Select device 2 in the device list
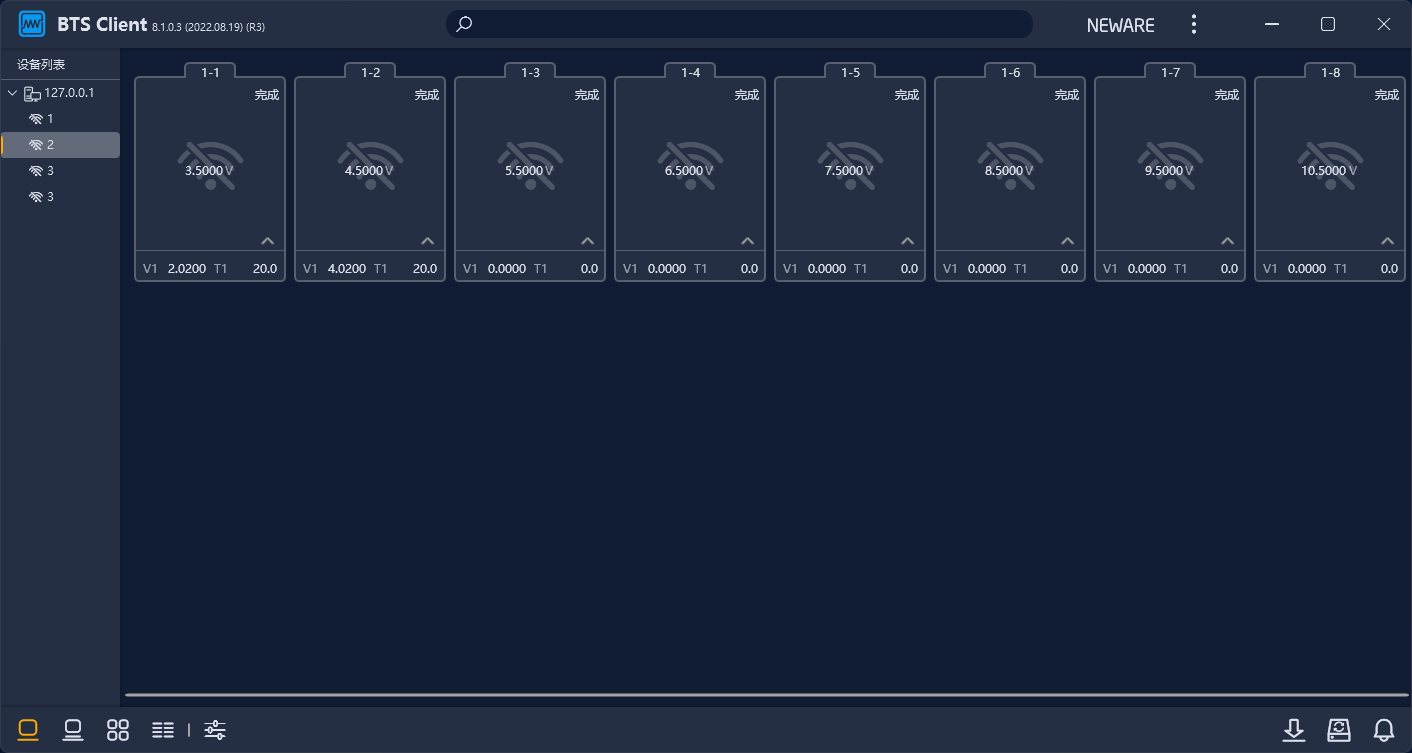Screen dimensions: 1412x753 [49, 145]
